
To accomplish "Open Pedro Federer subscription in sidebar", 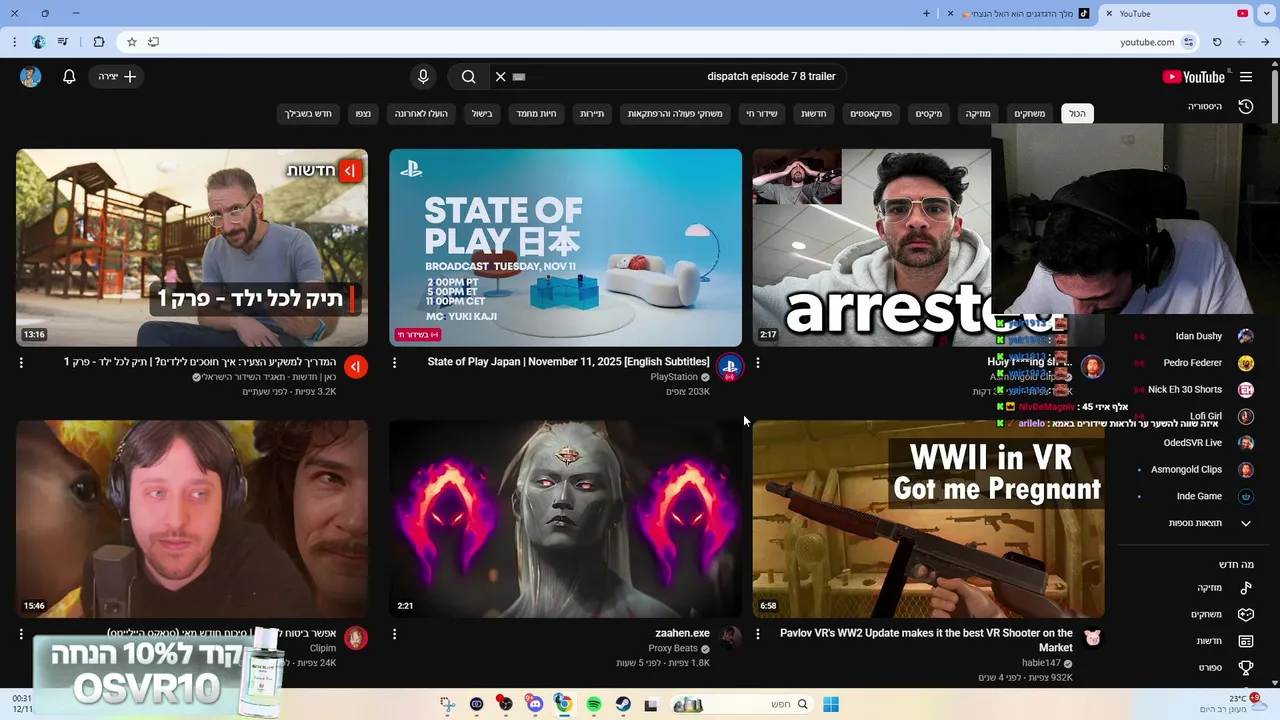I will coord(1194,363).
